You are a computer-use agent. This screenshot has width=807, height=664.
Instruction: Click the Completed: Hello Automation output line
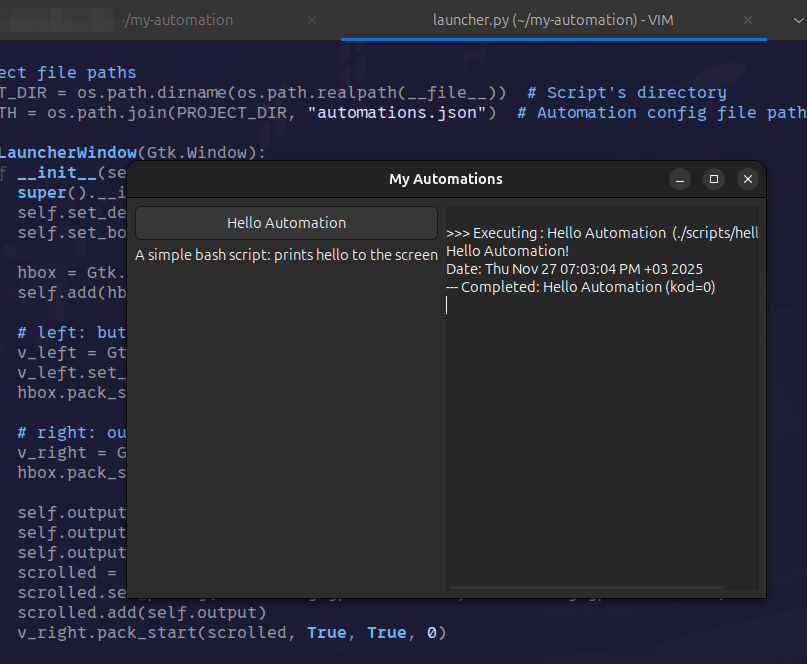562,286
